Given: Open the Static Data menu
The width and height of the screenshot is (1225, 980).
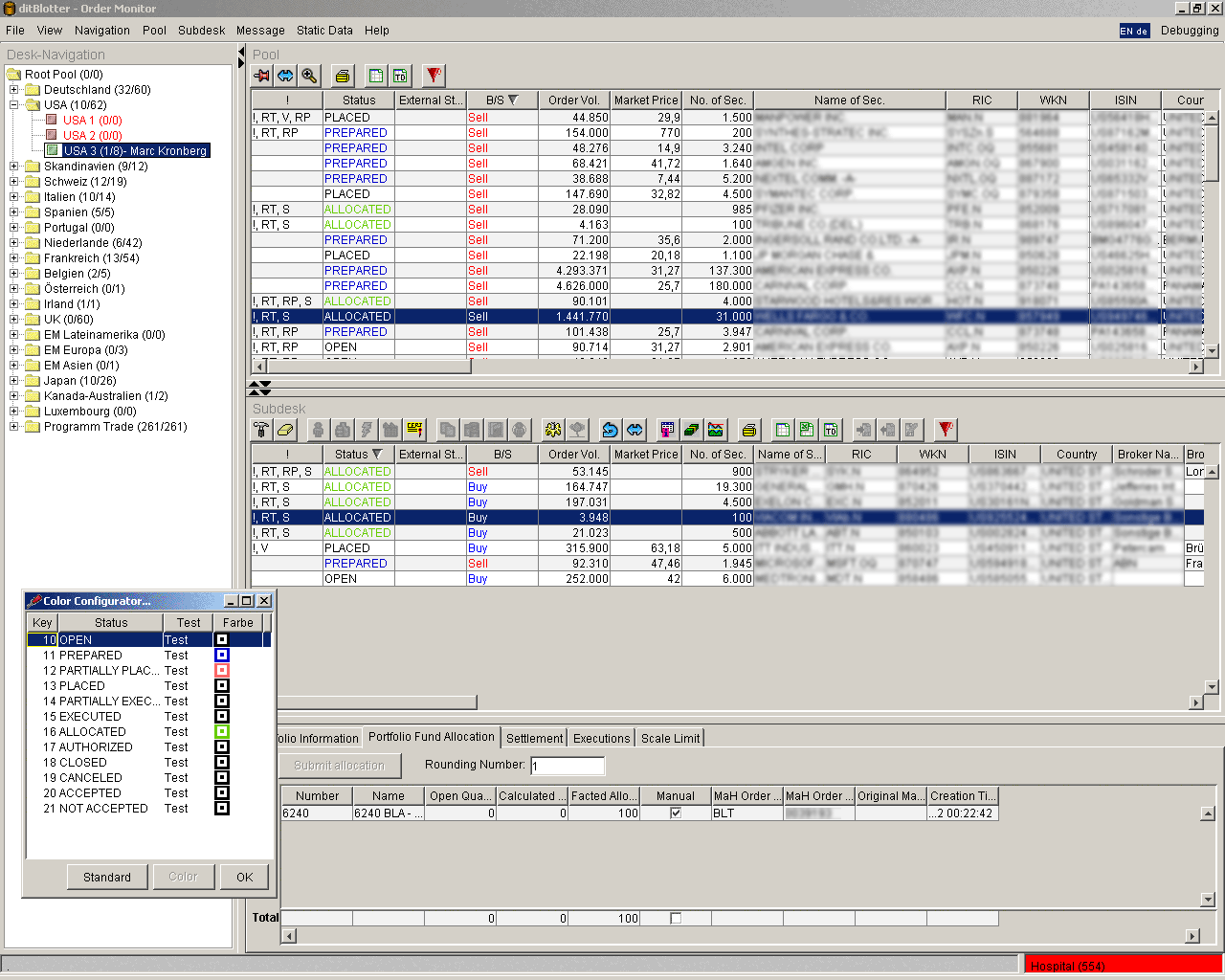Looking at the screenshot, I should click(324, 31).
